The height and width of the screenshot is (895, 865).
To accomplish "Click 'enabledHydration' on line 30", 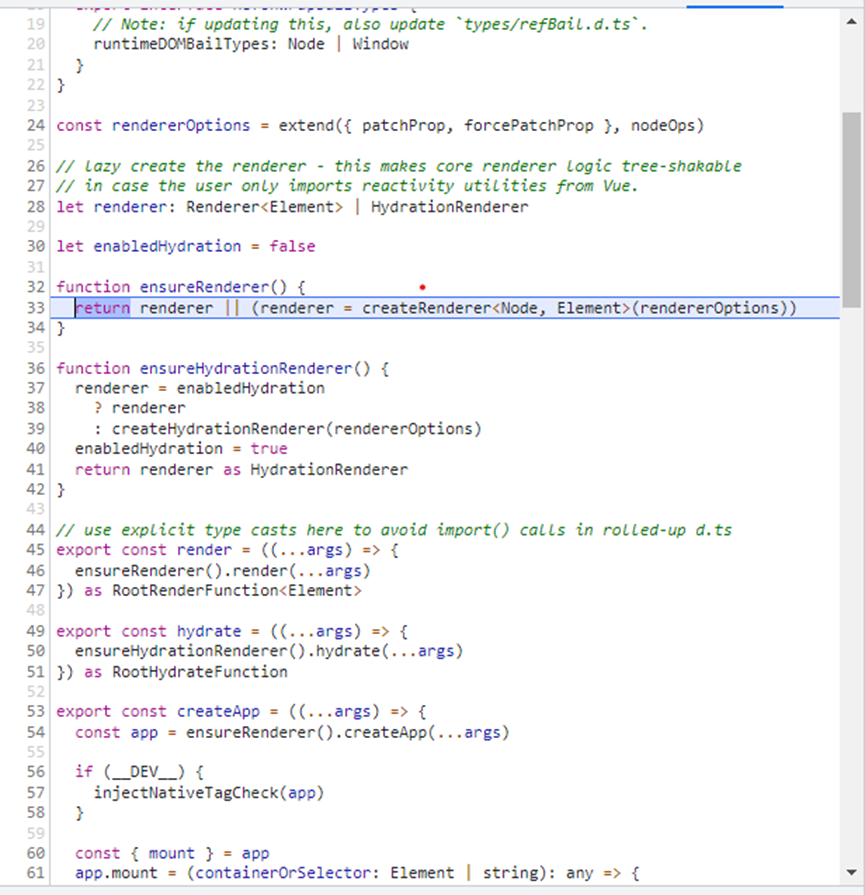I will point(167,247).
